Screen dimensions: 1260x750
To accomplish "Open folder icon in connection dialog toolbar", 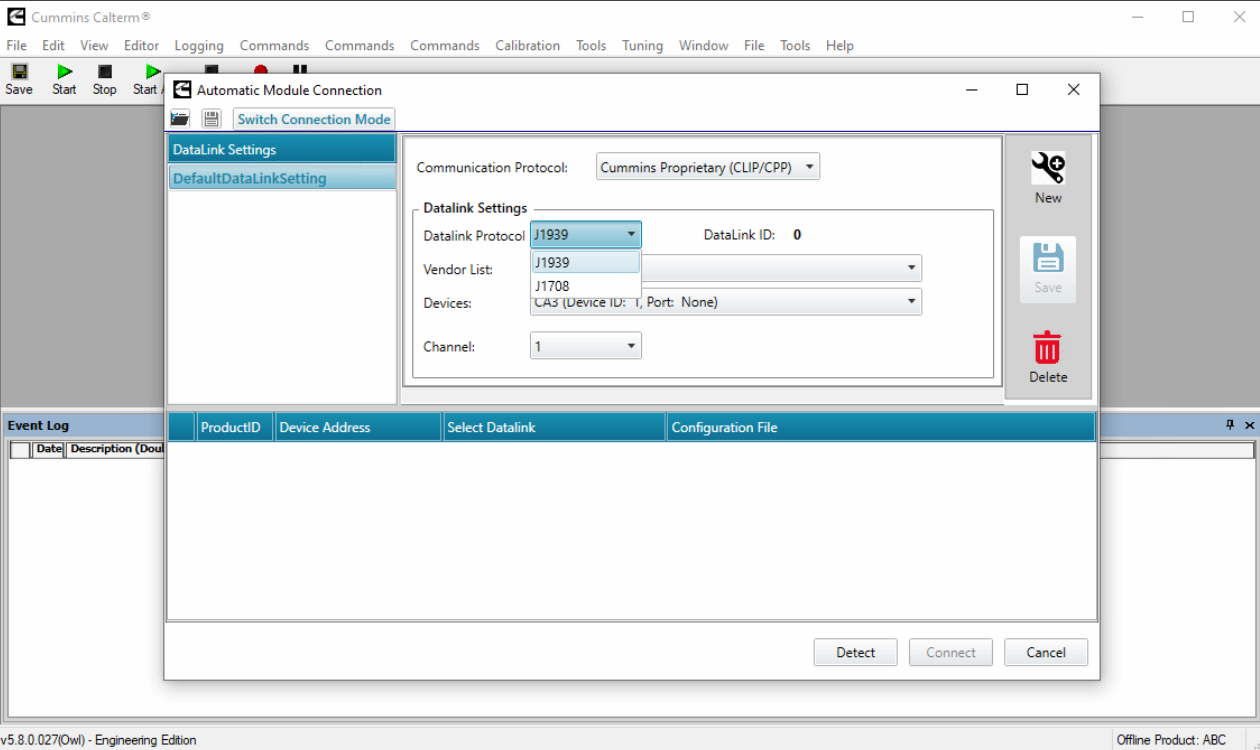I will [180, 119].
